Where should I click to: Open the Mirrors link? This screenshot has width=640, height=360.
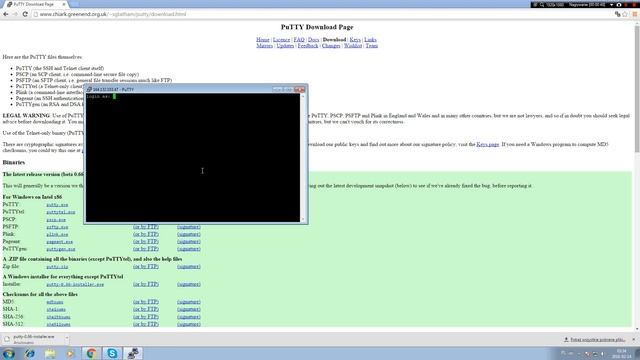click(x=264, y=46)
